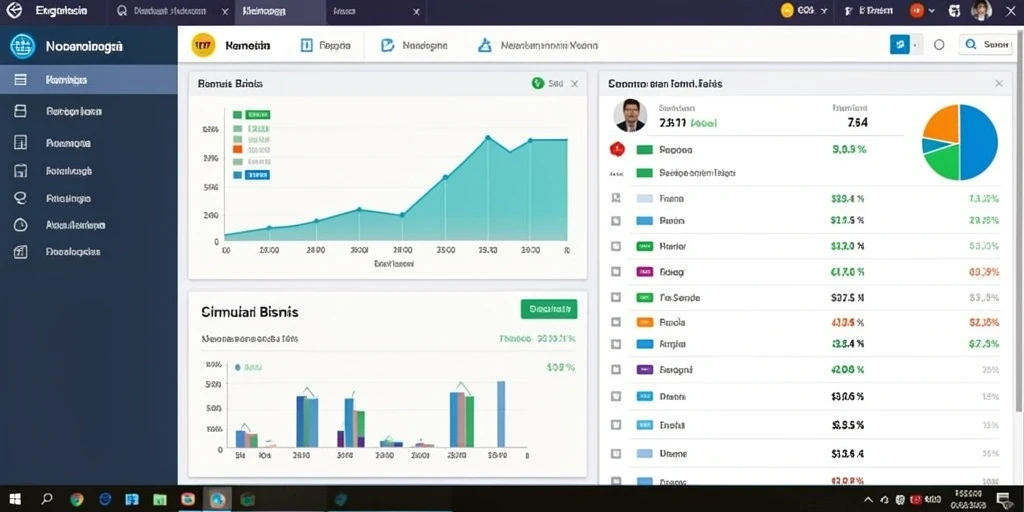Image resolution: width=1024 pixels, height=512 pixels.
Task: Click the large blue slice of pie chart
Action: pos(980,142)
